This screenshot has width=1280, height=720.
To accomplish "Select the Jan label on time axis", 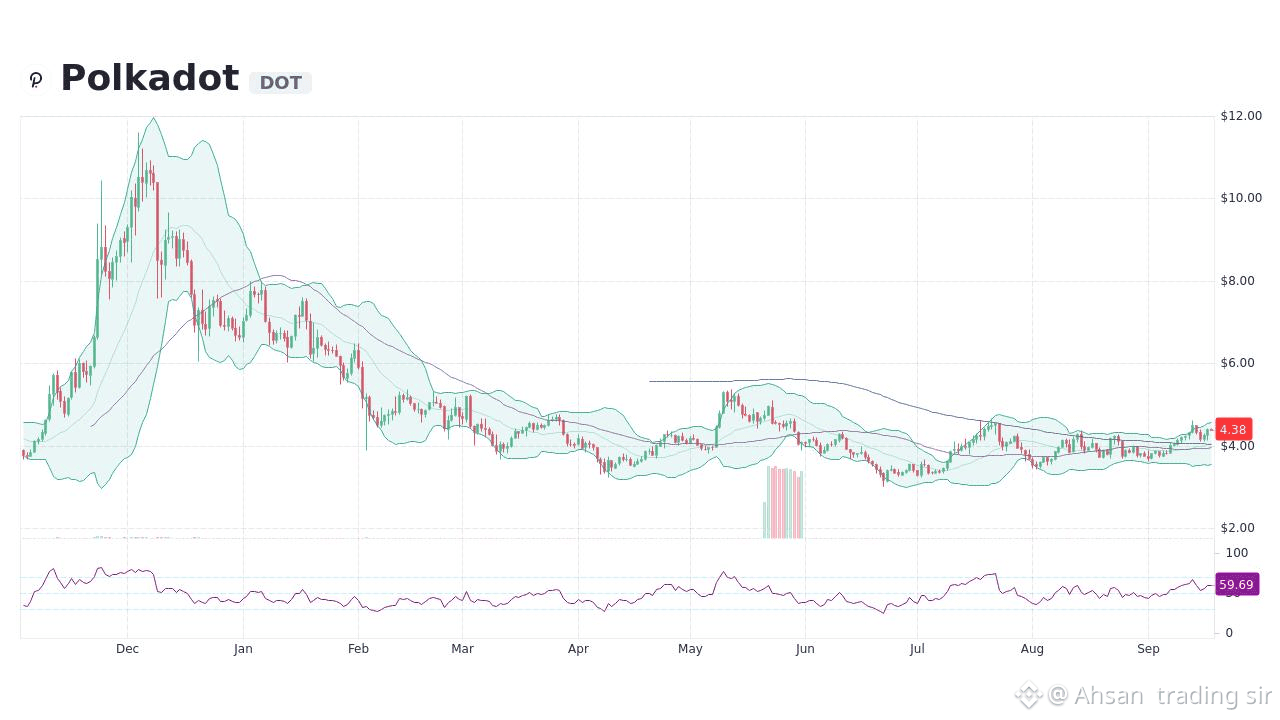I will click(x=243, y=649).
